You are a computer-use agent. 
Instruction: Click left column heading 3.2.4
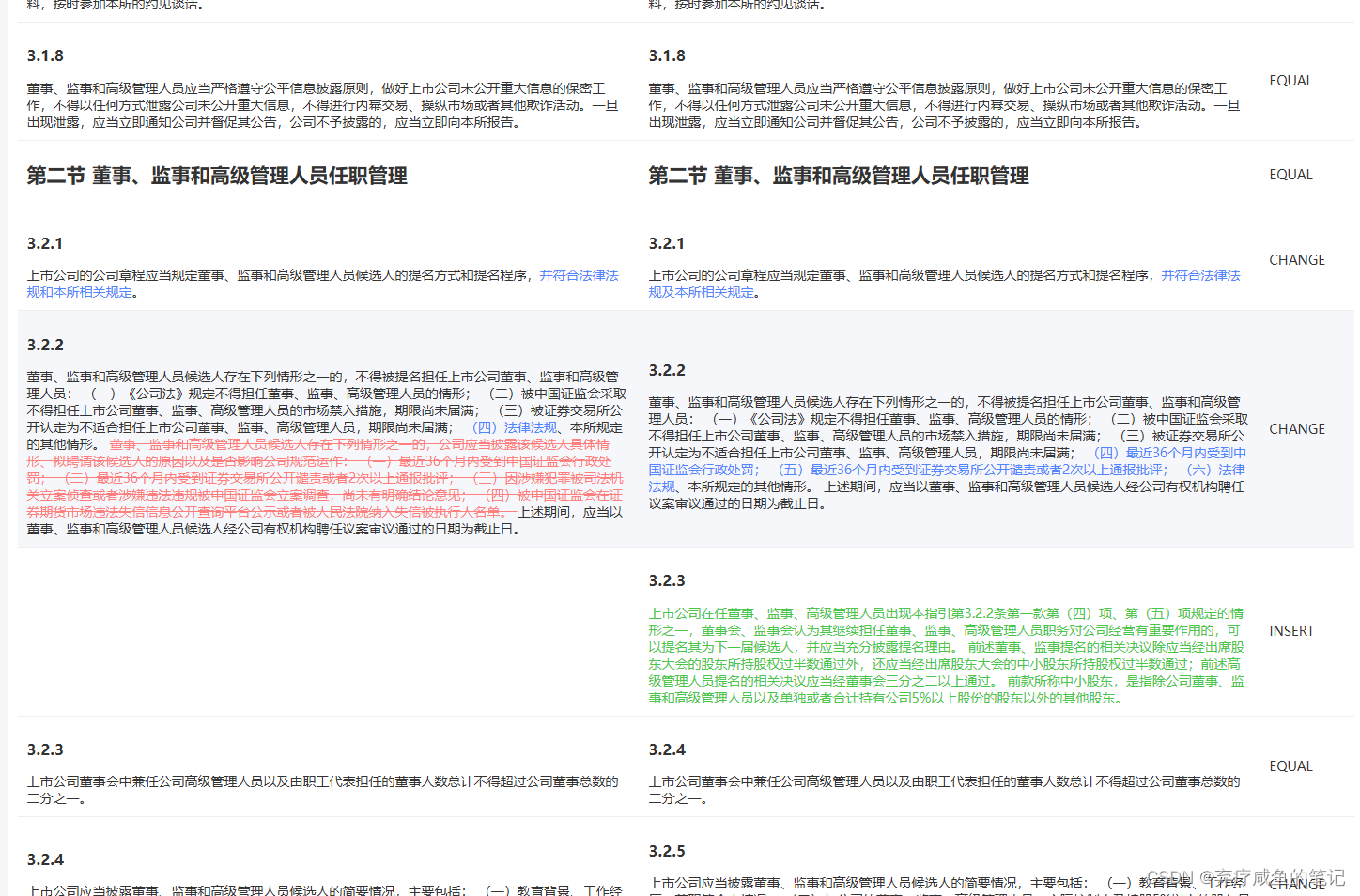click(45, 860)
